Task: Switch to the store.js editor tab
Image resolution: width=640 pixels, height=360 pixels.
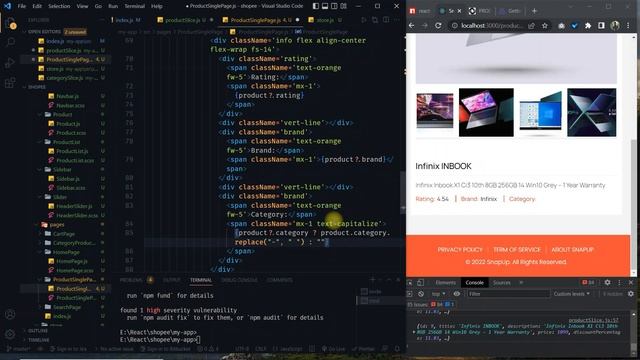Action: pos(325,20)
